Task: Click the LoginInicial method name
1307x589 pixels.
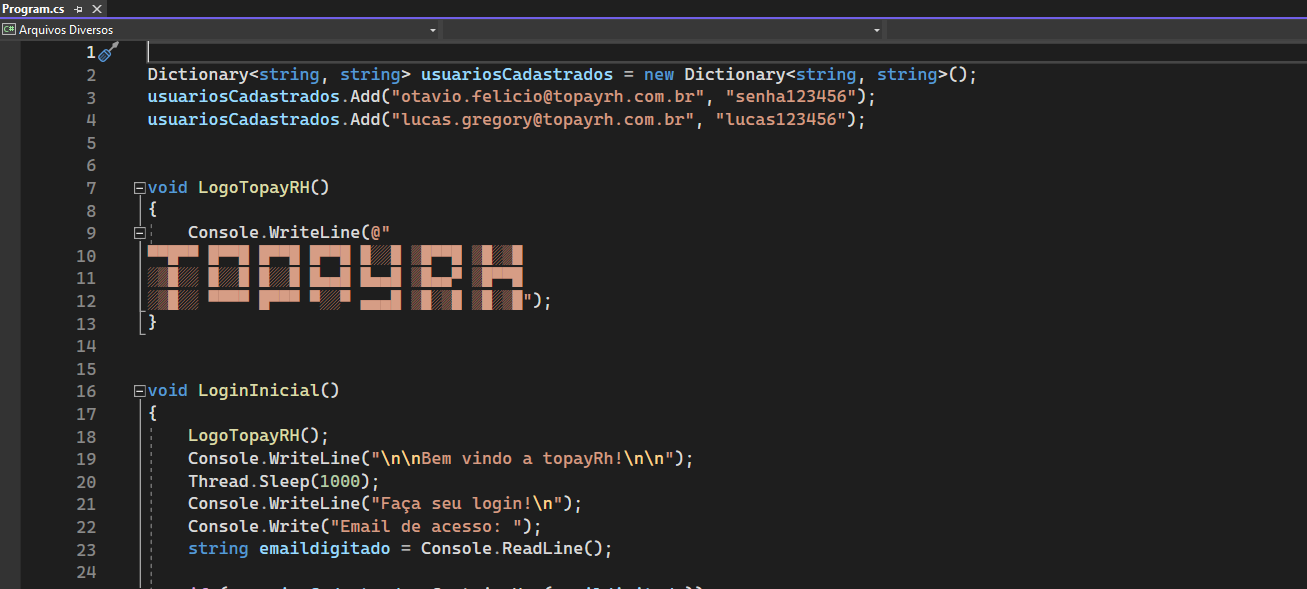Action: [258, 390]
